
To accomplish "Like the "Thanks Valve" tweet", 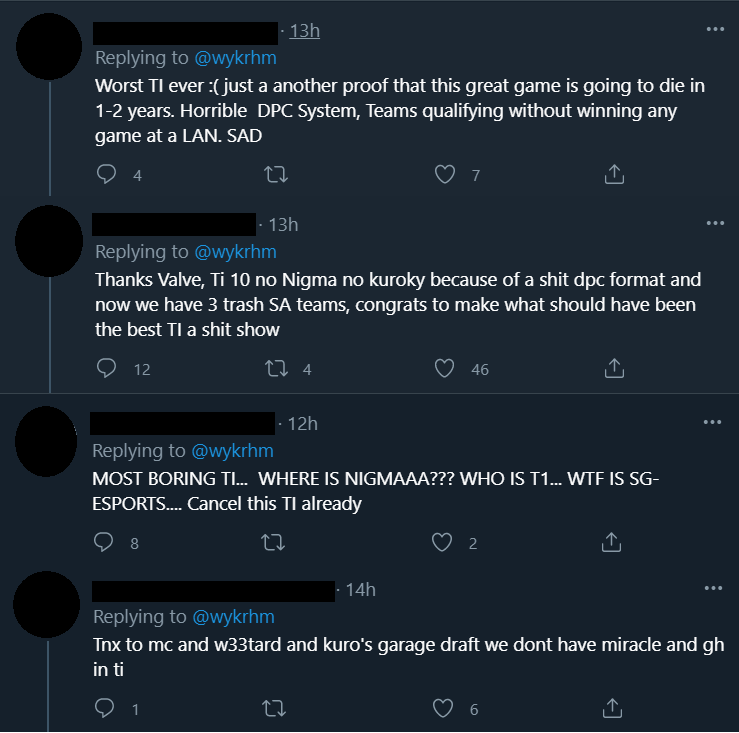I will [445, 369].
